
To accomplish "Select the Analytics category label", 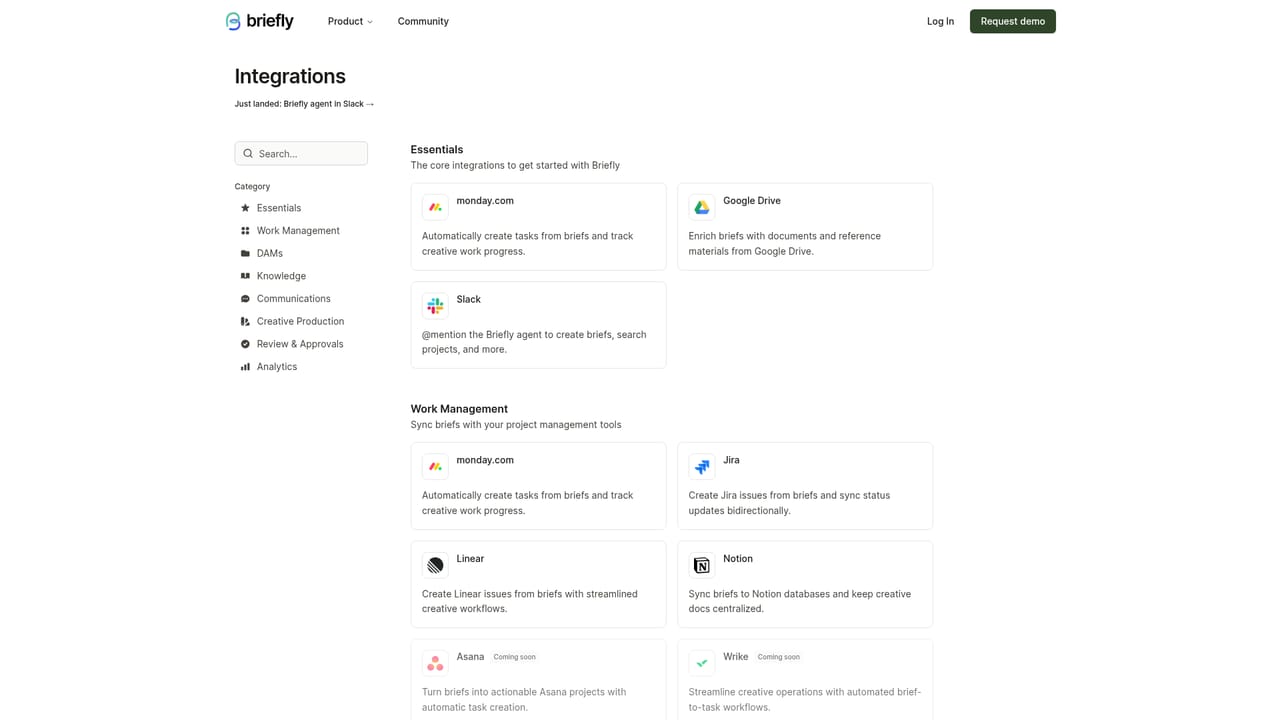I will (x=277, y=367).
